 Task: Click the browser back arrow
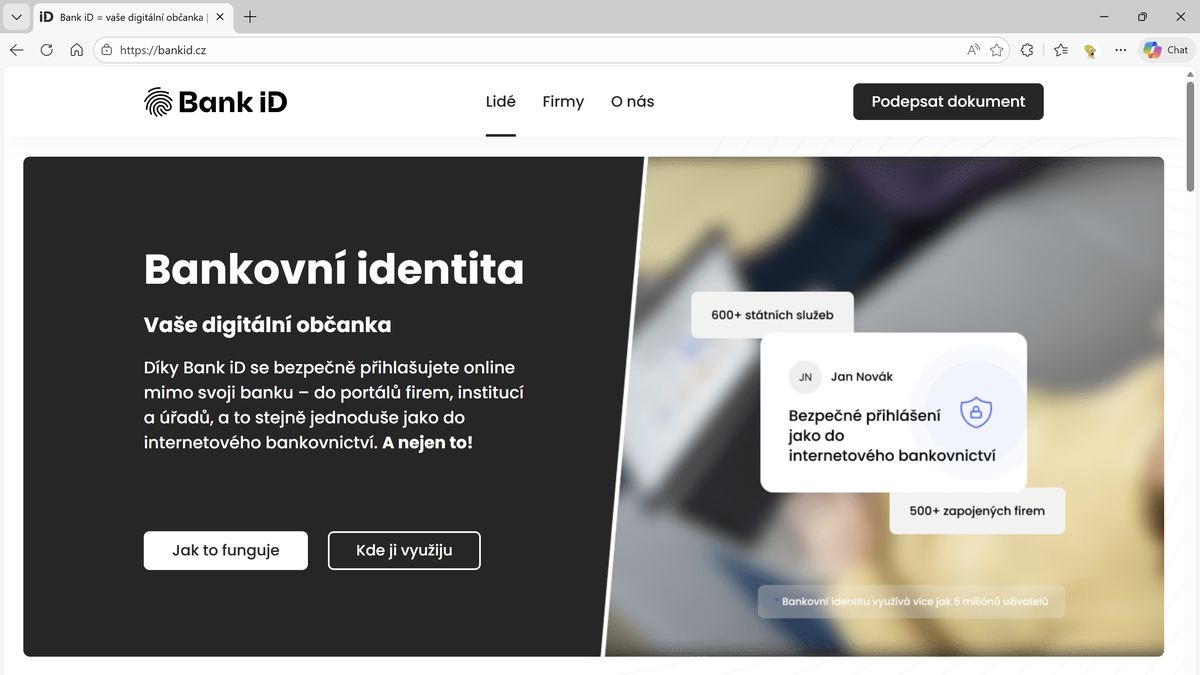pyautogui.click(x=16, y=50)
